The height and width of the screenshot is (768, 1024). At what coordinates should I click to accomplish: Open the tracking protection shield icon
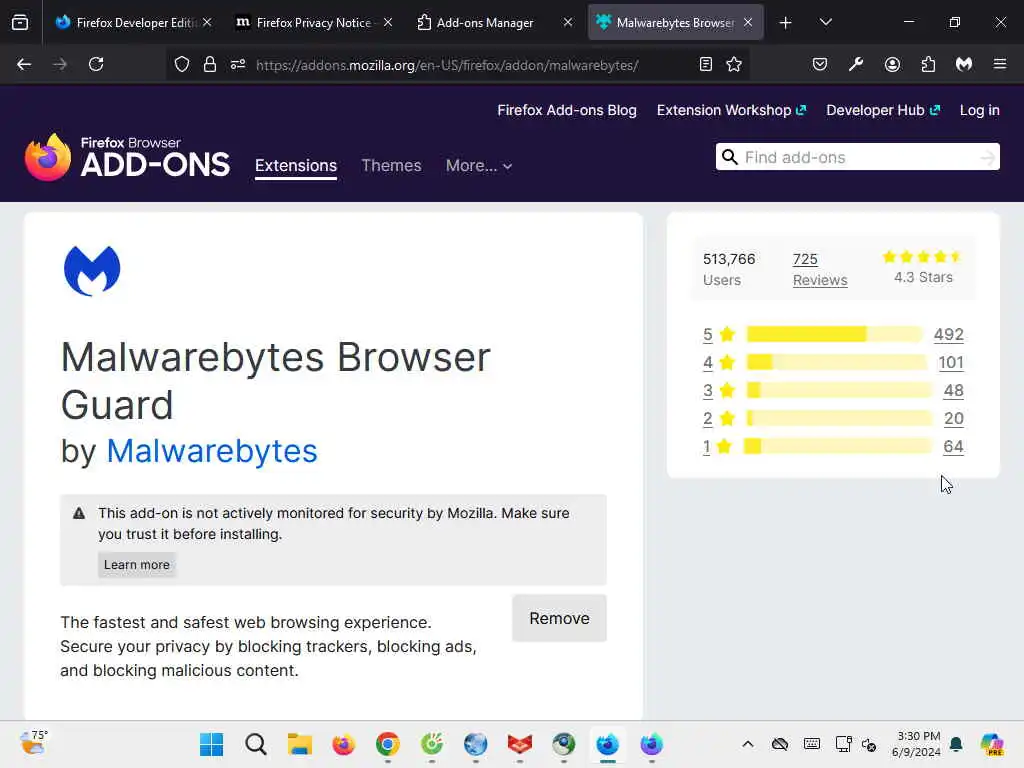coord(182,64)
